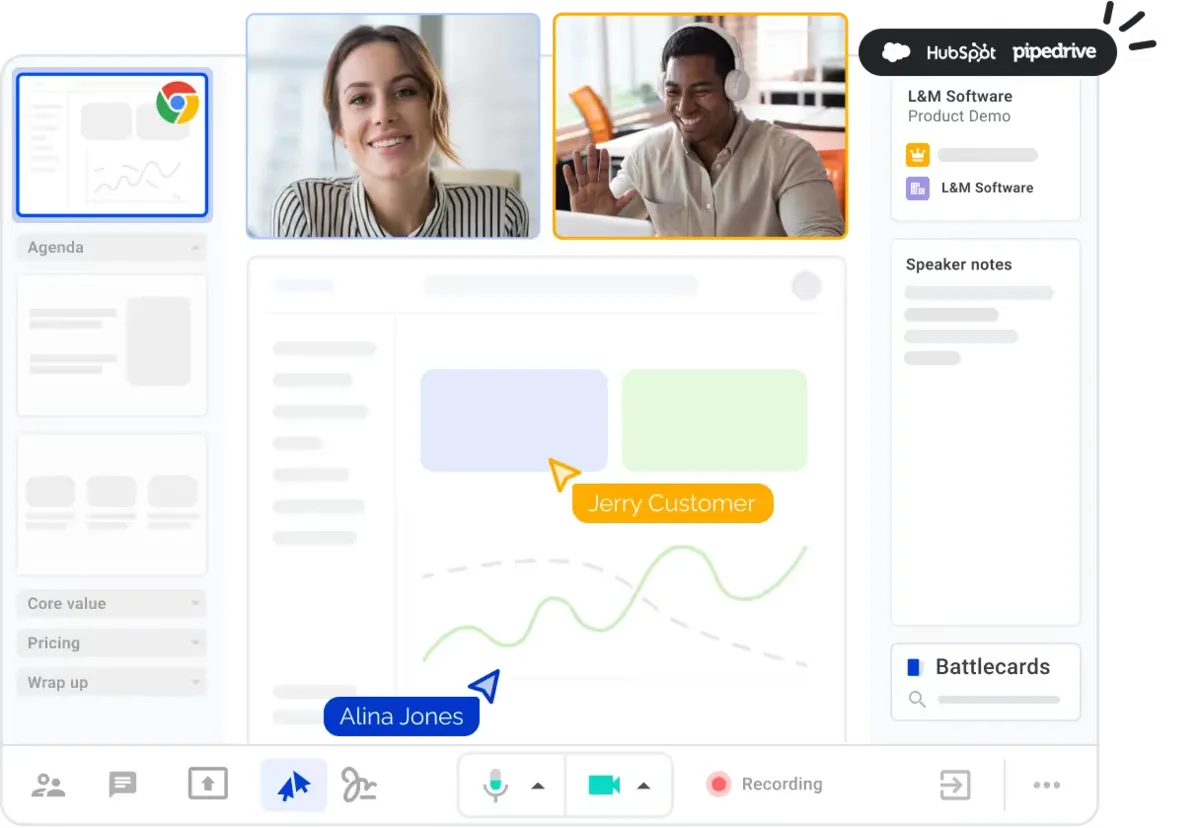Select the Chrome shared tab thumbnail
The image size is (1200, 828).
tap(112, 145)
